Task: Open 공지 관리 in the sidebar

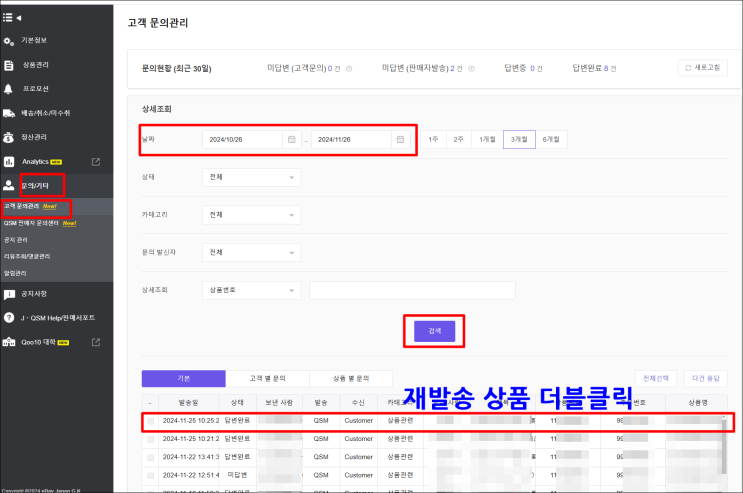Action: 16,240
